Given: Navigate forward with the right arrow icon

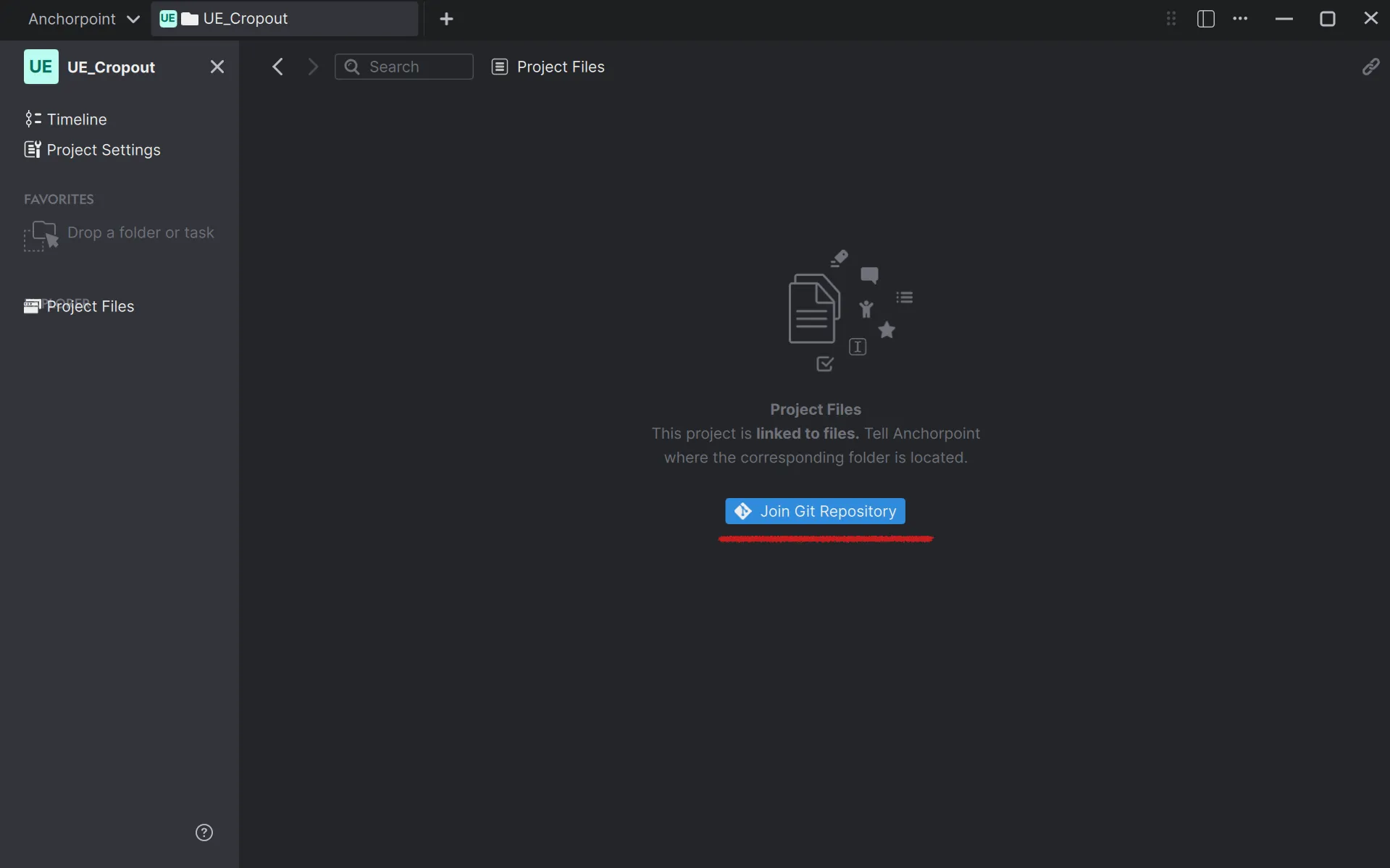Looking at the screenshot, I should 312,67.
